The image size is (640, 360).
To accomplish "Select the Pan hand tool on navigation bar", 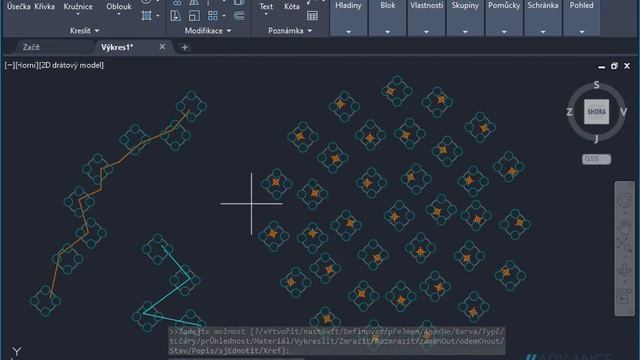I will coord(624,227).
